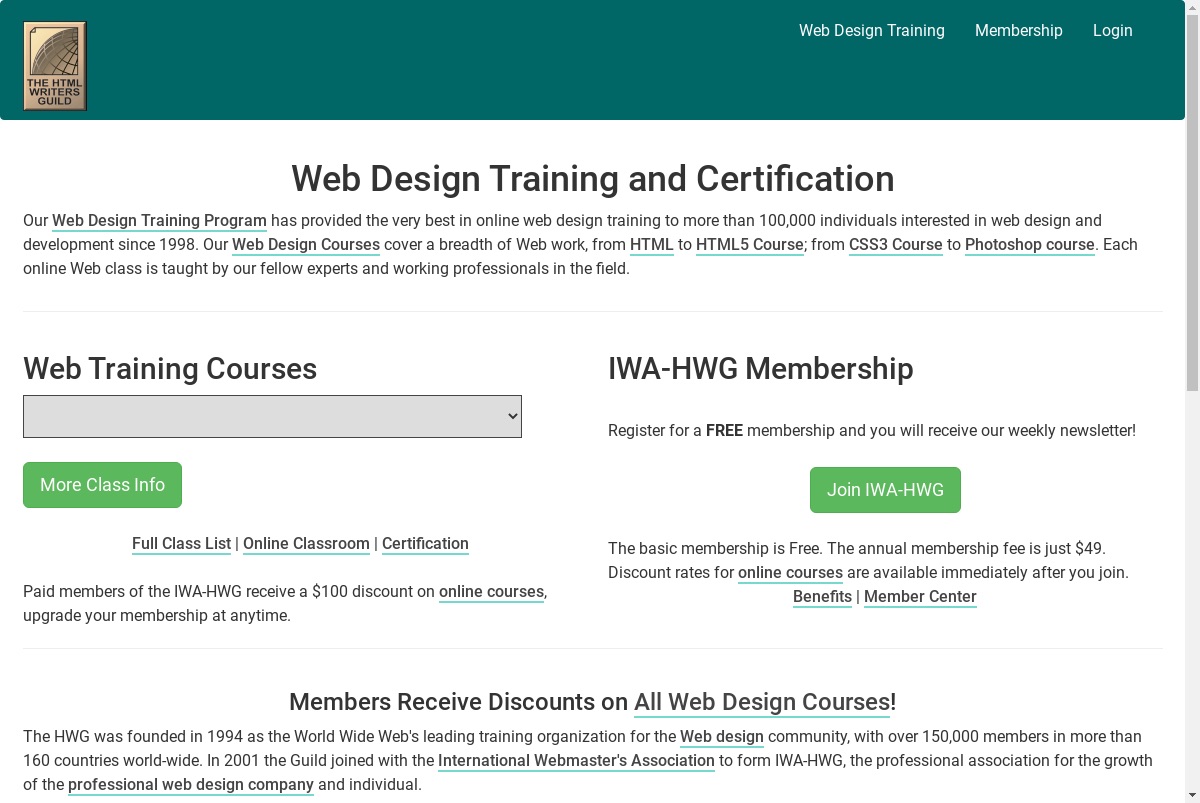Open the Membership menu item

pyautogui.click(x=1018, y=30)
